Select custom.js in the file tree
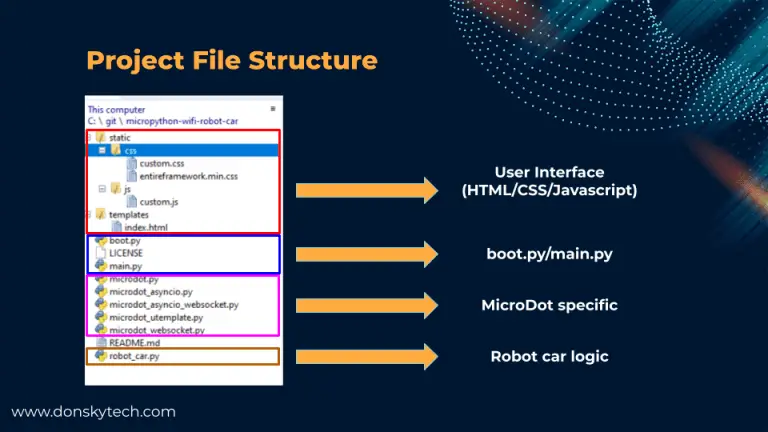768x432 pixels. [x=159, y=201]
